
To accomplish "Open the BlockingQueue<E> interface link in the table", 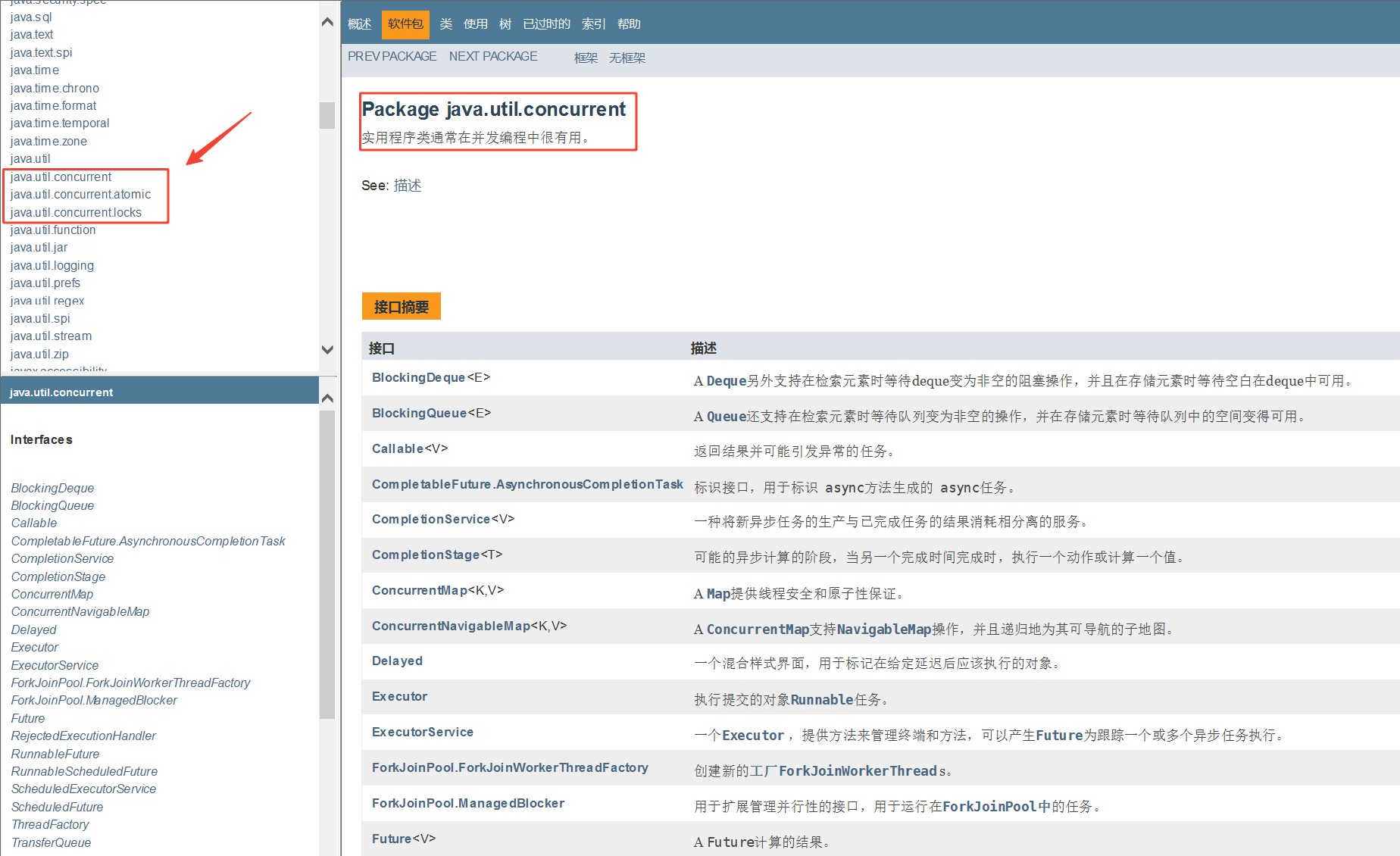I will (x=431, y=413).
